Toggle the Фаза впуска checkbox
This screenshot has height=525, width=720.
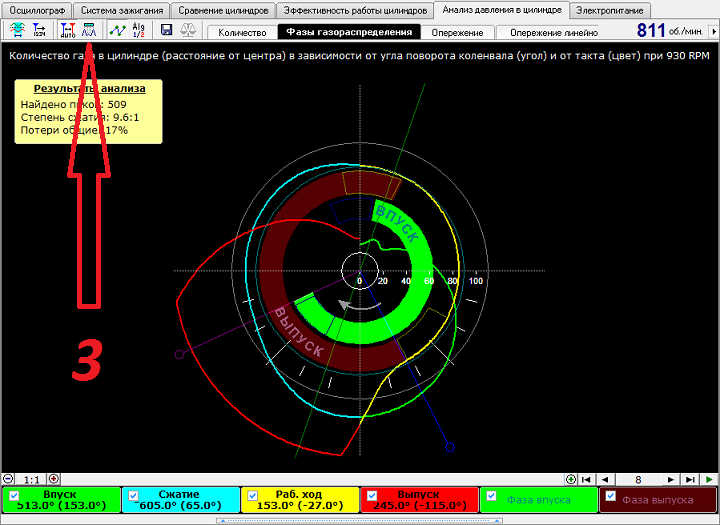491,496
